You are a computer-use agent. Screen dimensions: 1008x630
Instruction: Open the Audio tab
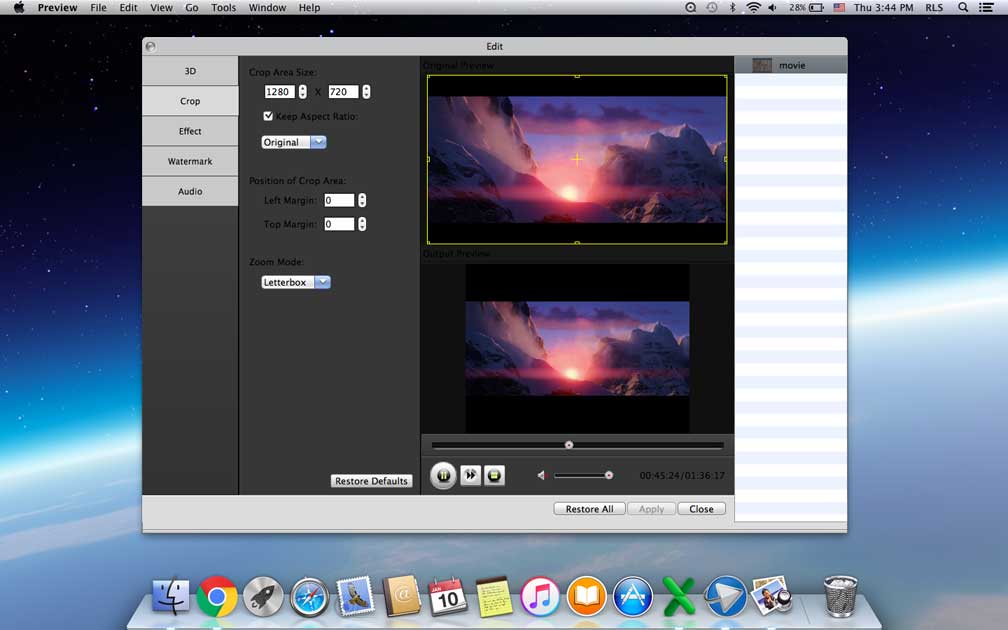(x=190, y=192)
